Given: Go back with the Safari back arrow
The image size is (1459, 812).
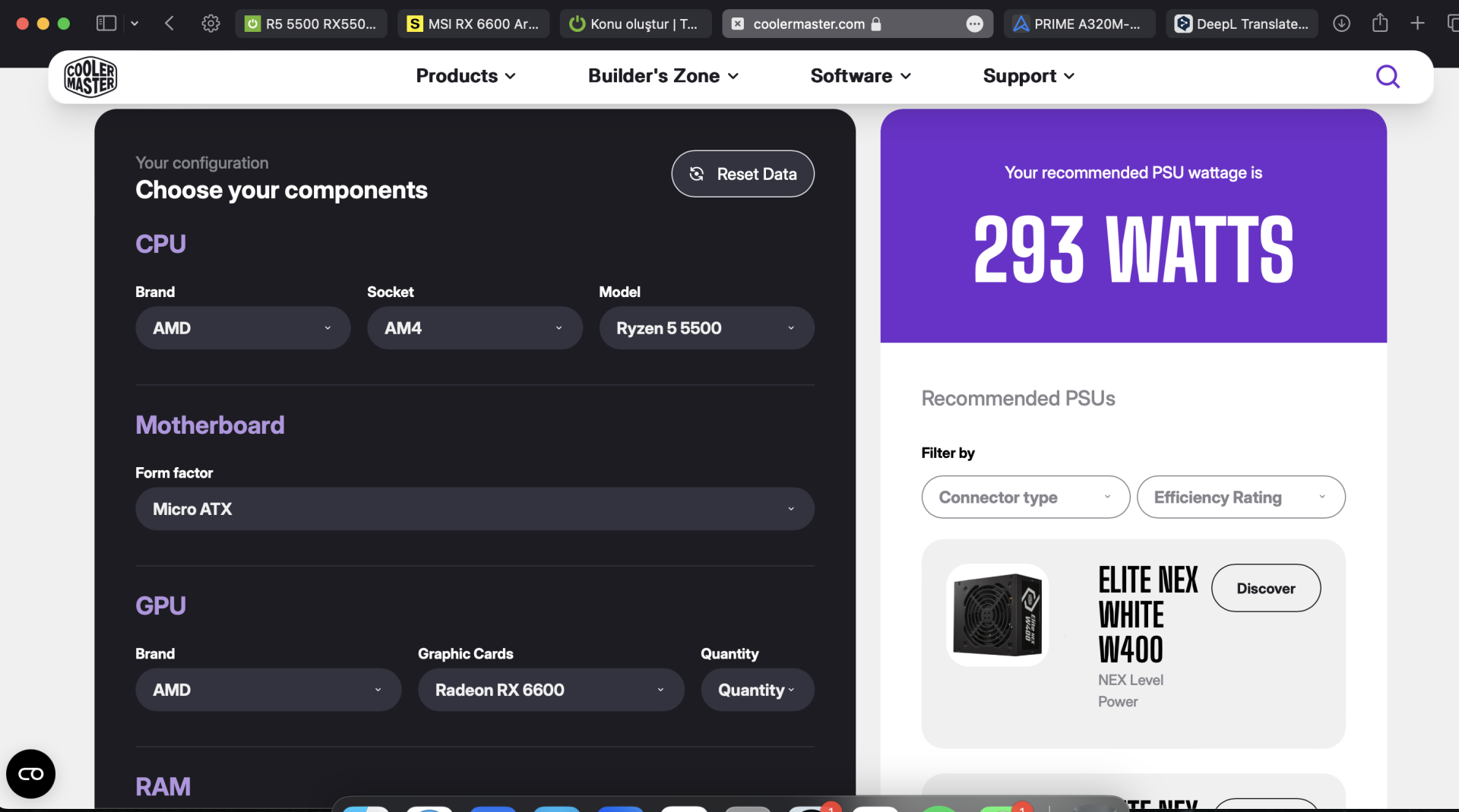Looking at the screenshot, I should click(x=169, y=24).
